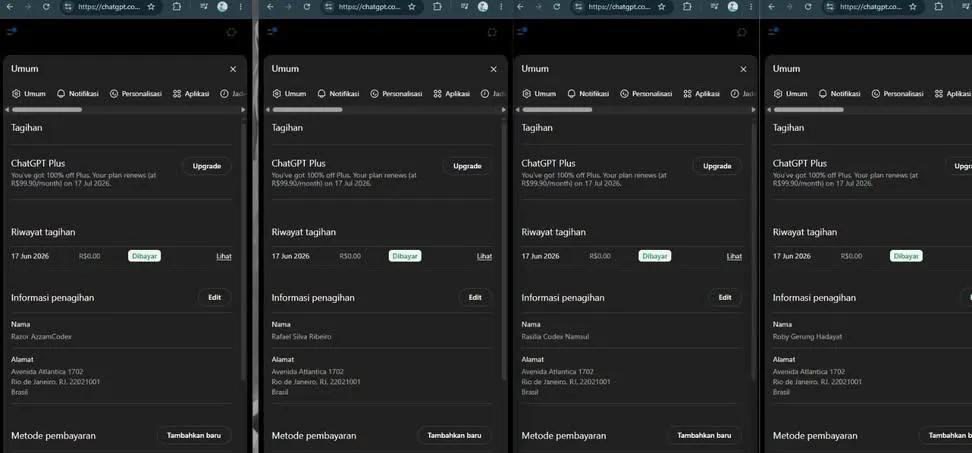Close settings dialog in Rafael Silva Ribeiro window
The height and width of the screenshot is (453, 972).
493,69
